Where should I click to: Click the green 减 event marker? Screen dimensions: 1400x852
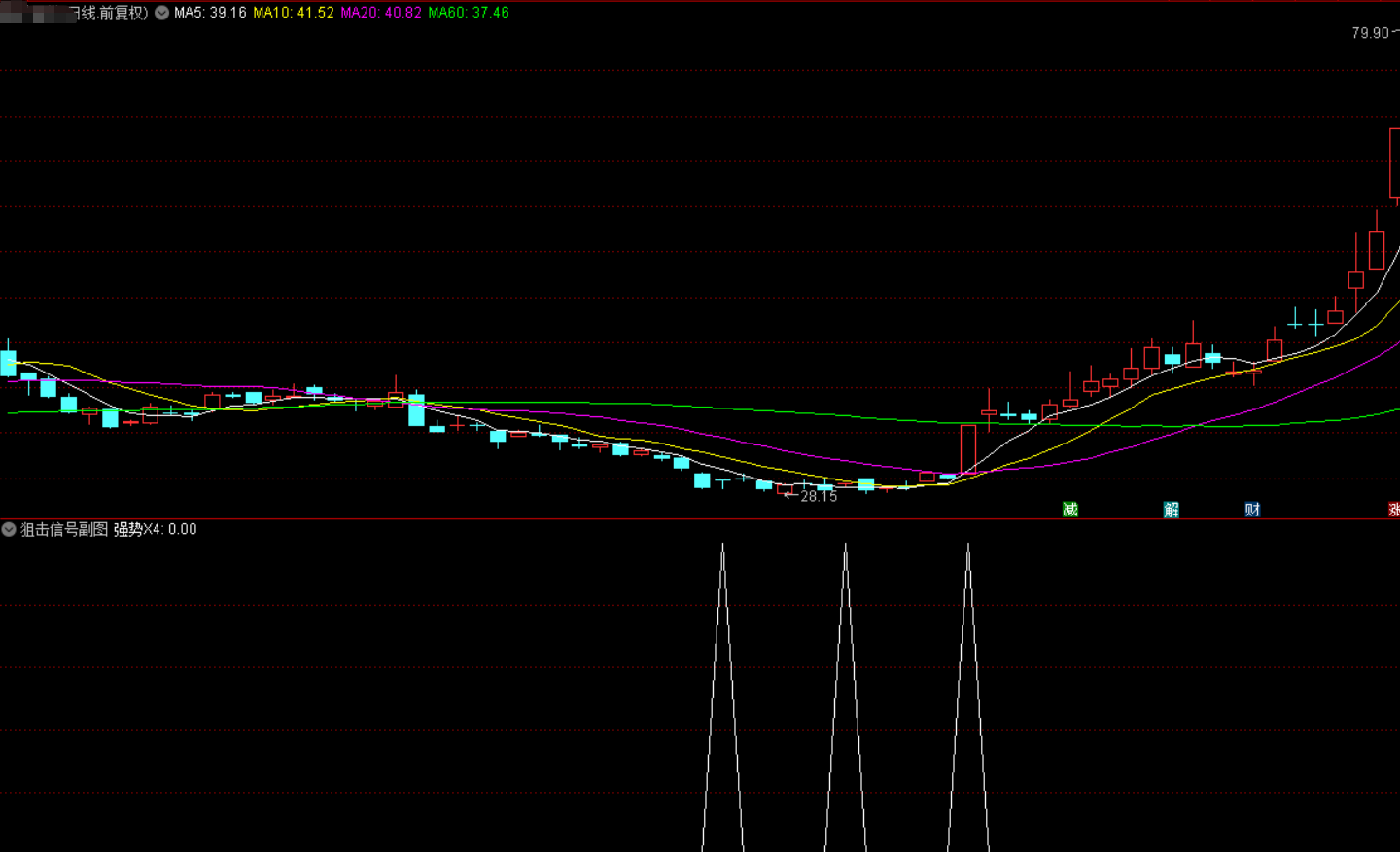tap(1070, 510)
